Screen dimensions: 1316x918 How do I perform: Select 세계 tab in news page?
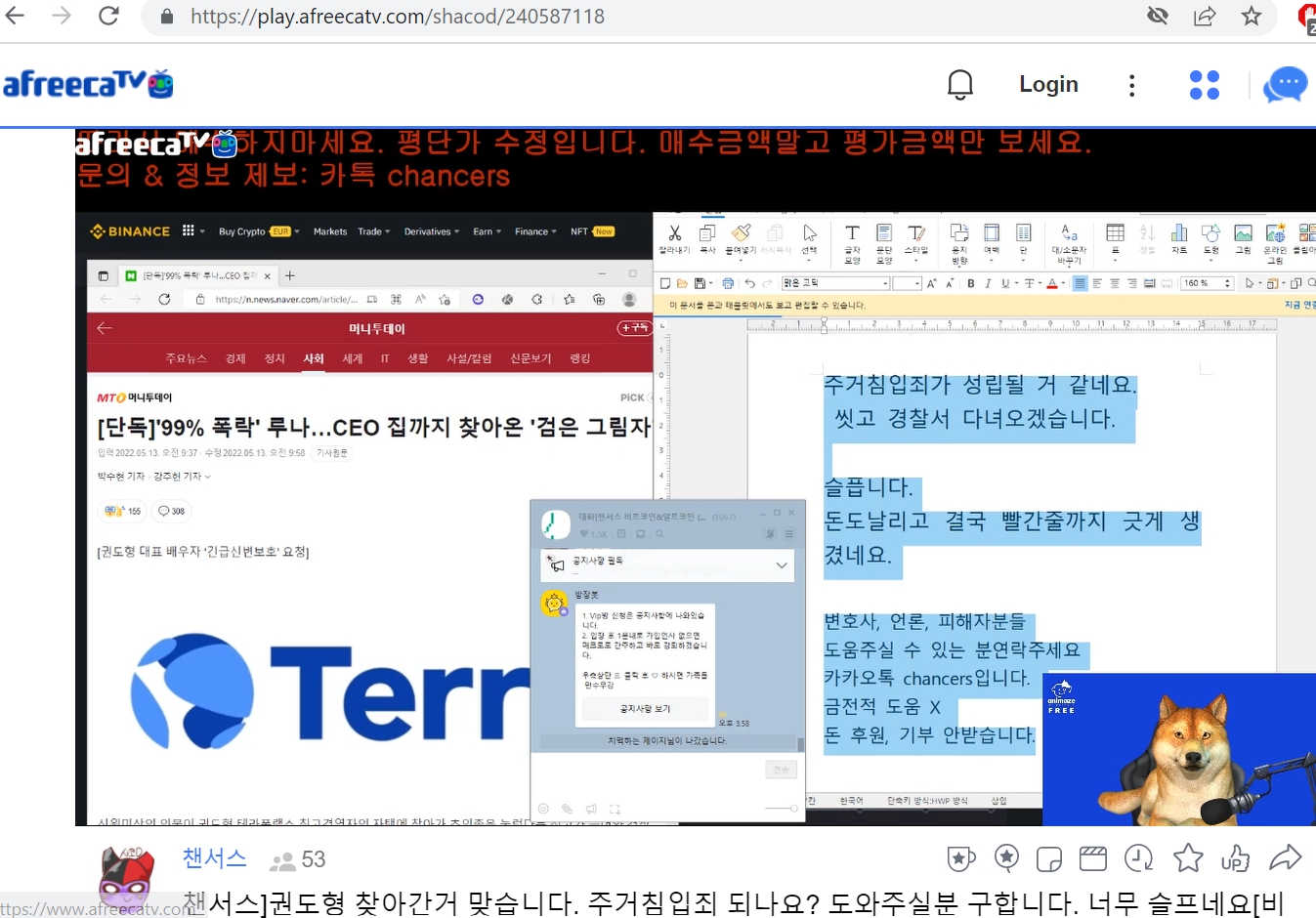click(353, 358)
